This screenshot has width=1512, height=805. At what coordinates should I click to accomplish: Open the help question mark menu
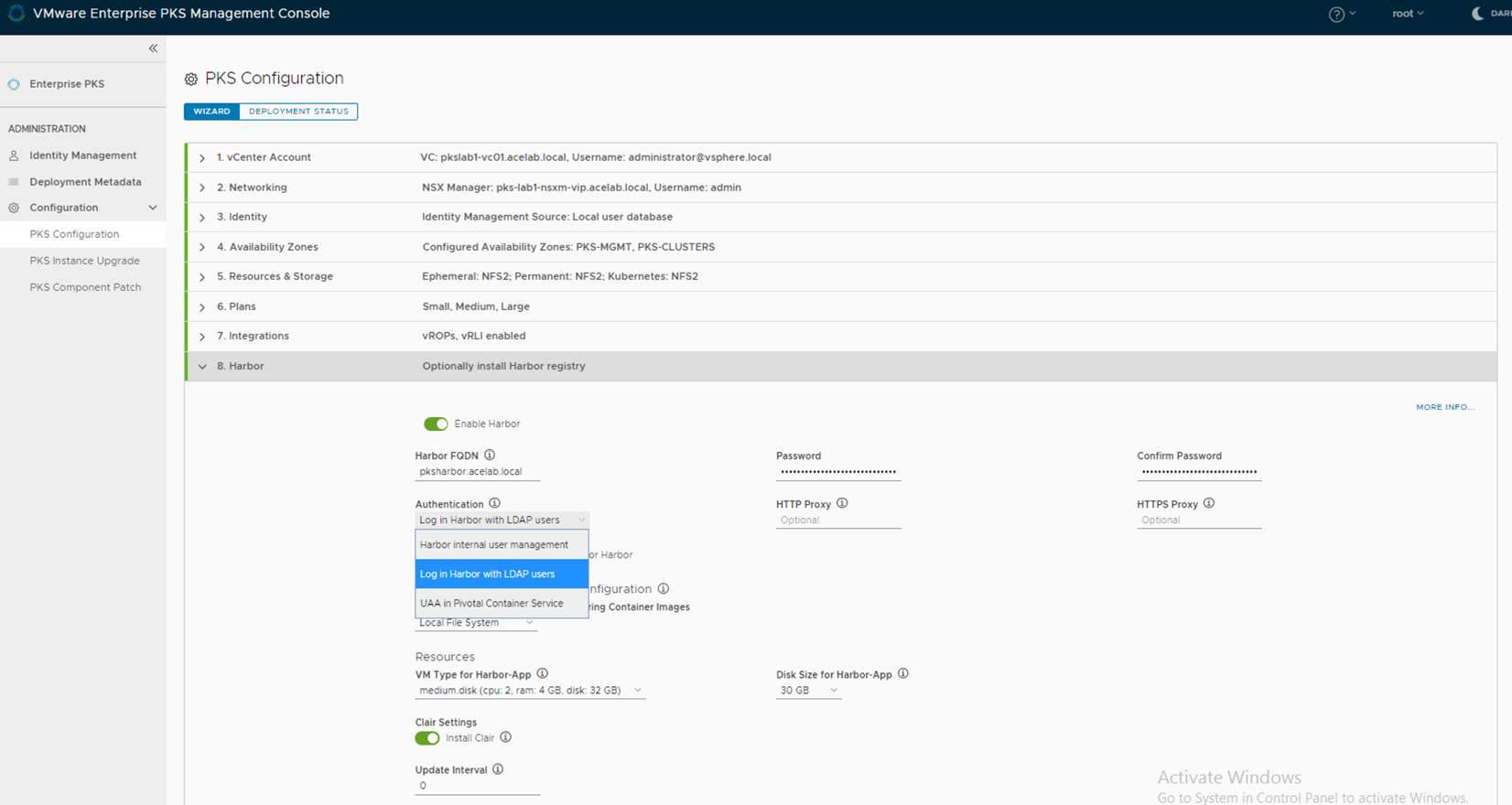click(1342, 14)
